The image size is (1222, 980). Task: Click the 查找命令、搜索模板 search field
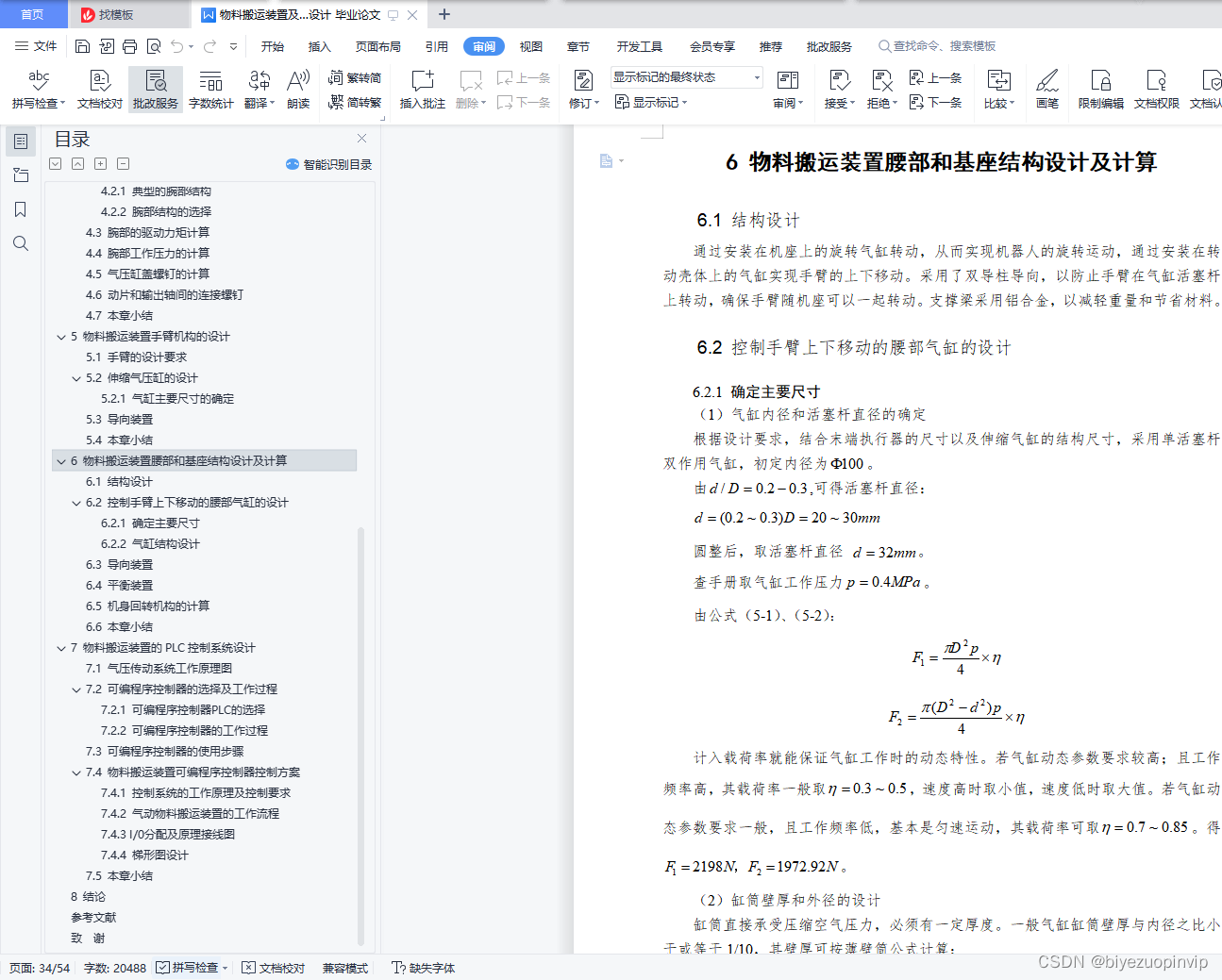click(937, 46)
